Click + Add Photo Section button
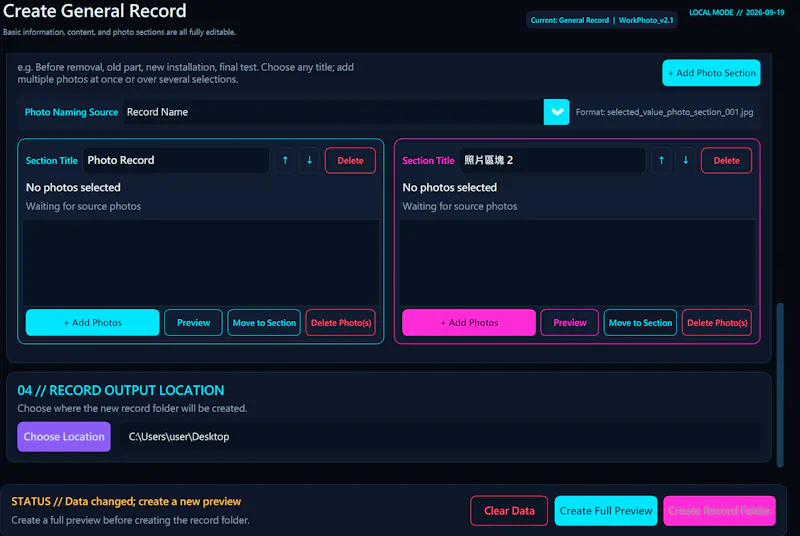 coord(711,73)
